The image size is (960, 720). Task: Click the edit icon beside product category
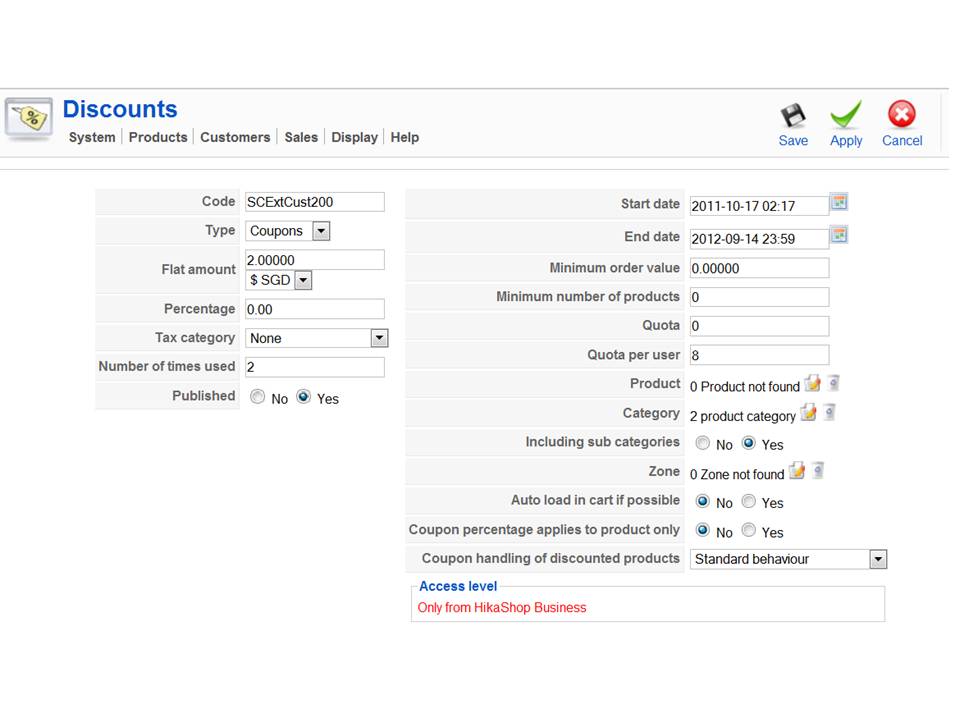[x=808, y=413]
